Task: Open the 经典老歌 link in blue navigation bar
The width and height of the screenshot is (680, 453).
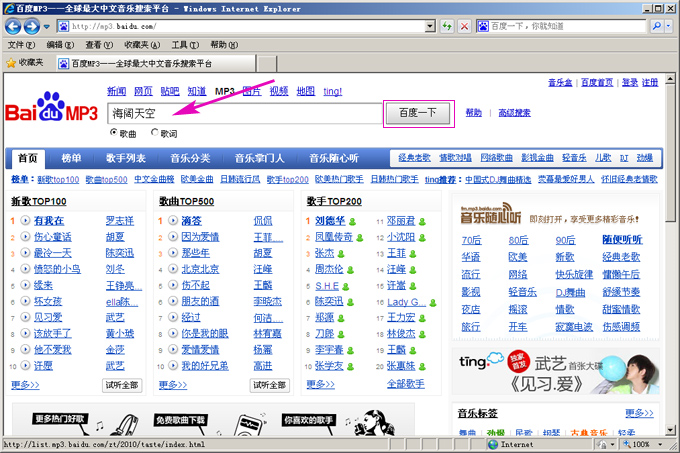Action: pyautogui.click(x=414, y=158)
